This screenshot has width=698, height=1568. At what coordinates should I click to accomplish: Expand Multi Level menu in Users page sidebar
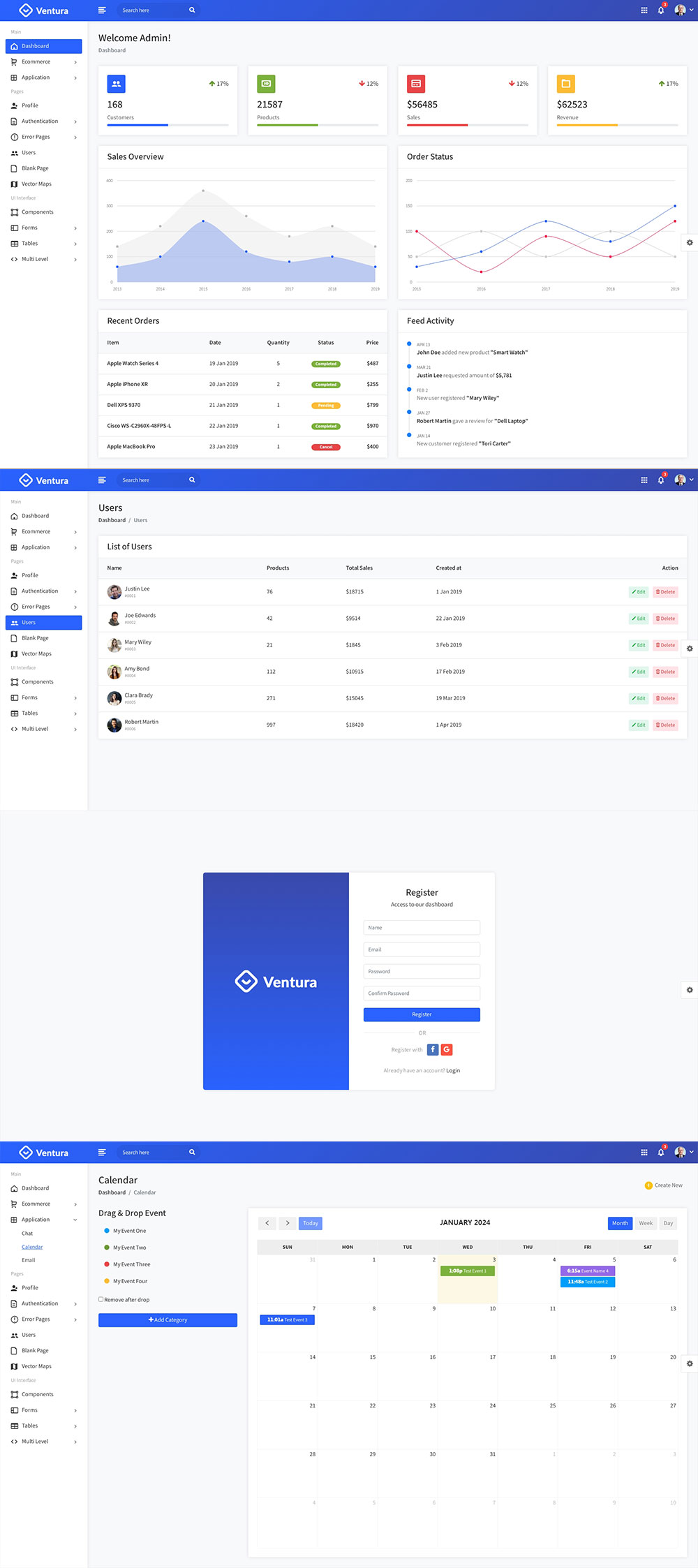(43, 729)
